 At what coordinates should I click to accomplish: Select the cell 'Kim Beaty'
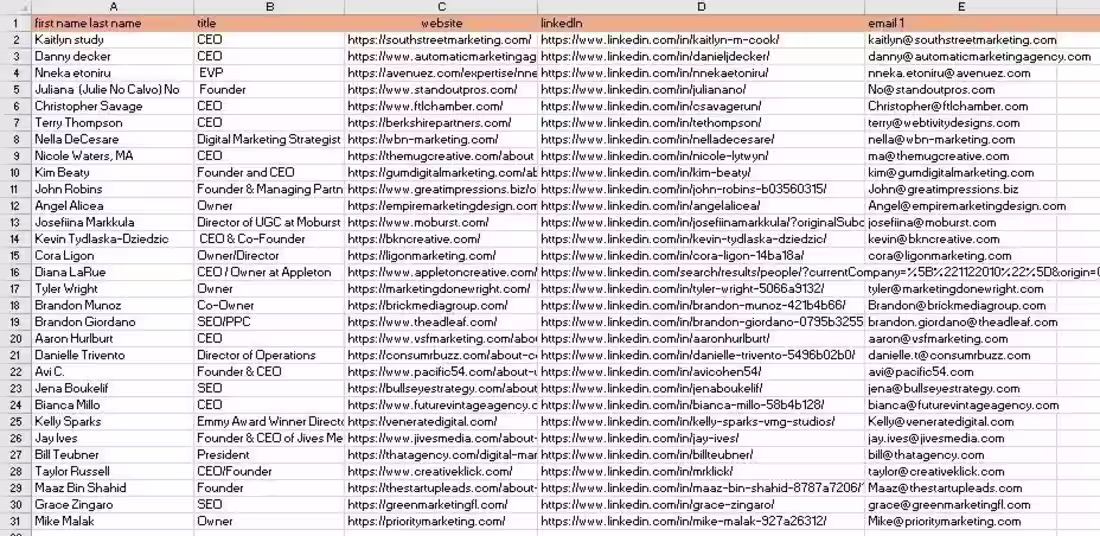tap(113, 173)
